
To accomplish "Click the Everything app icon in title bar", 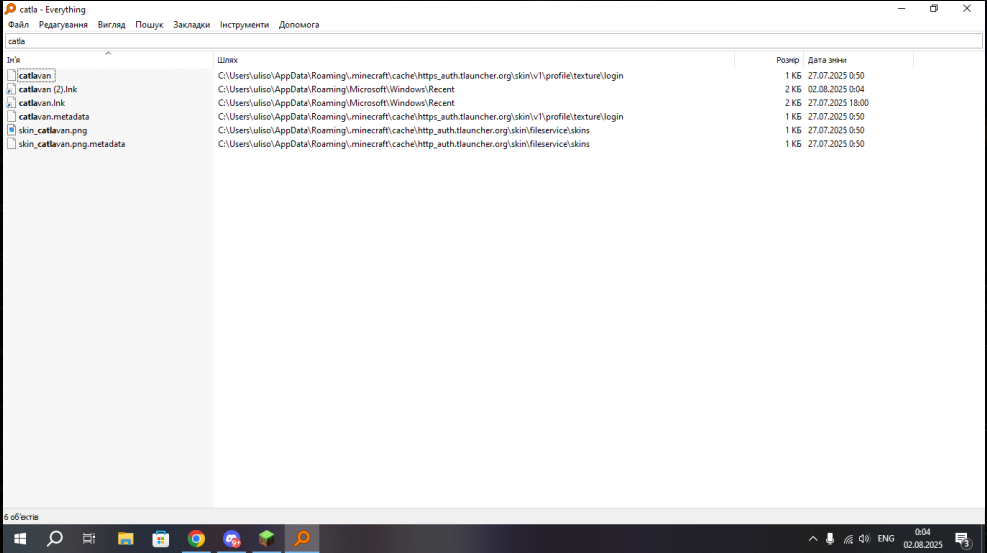I will tap(10, 9).
